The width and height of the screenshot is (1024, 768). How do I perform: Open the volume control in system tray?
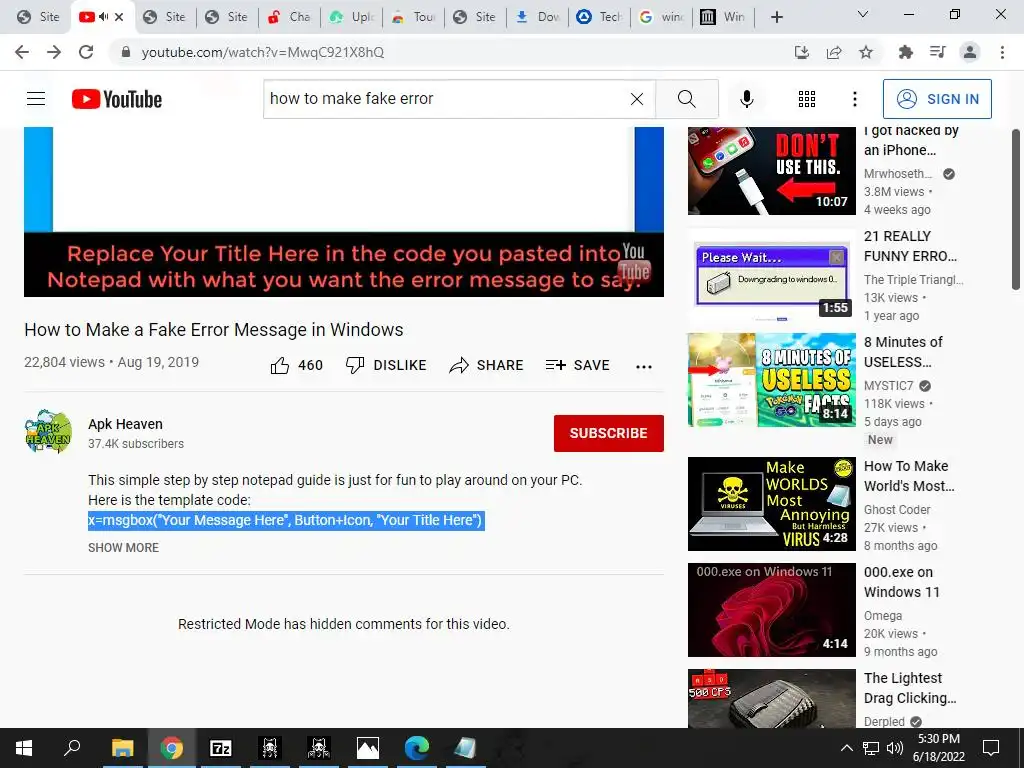coord(895,748)
